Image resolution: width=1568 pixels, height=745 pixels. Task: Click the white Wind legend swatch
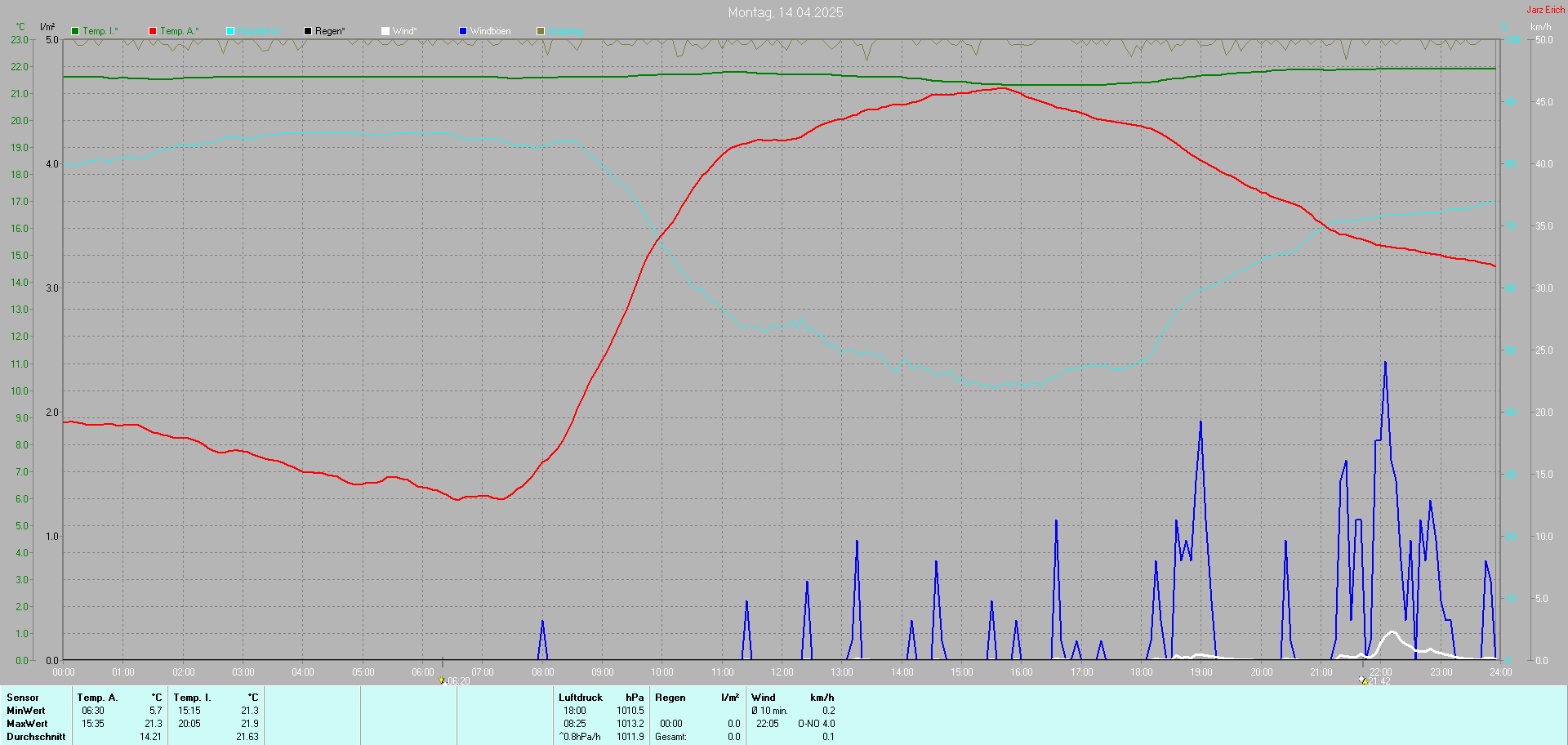385,31
